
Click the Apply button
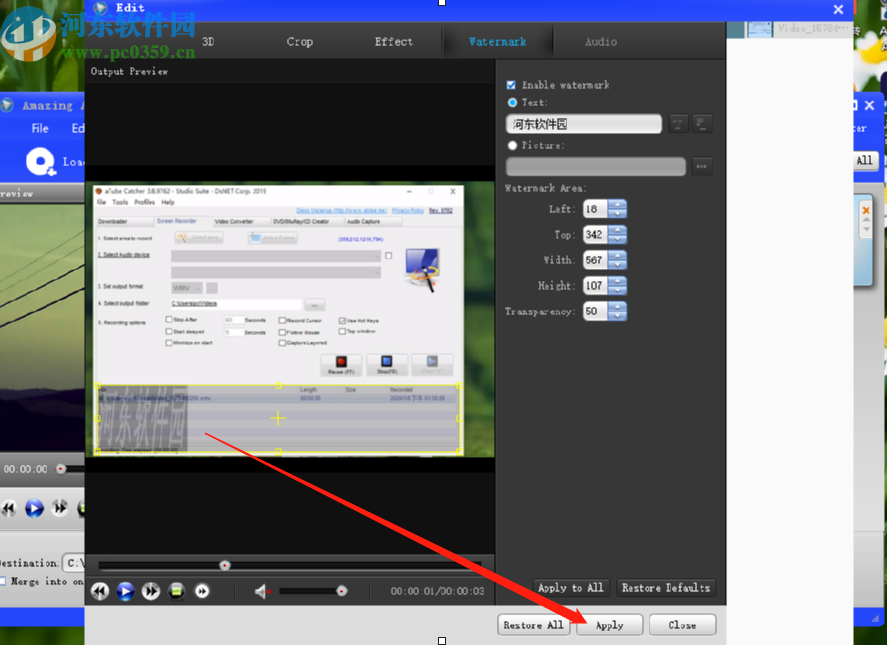[x=609, y=625]
